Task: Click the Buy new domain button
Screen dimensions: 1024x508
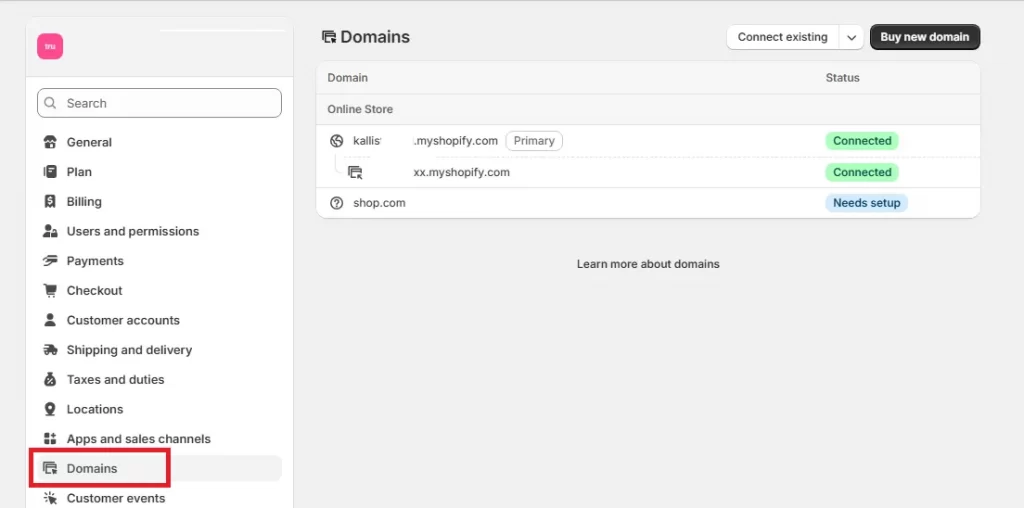Action: click(x=925, y=37)
